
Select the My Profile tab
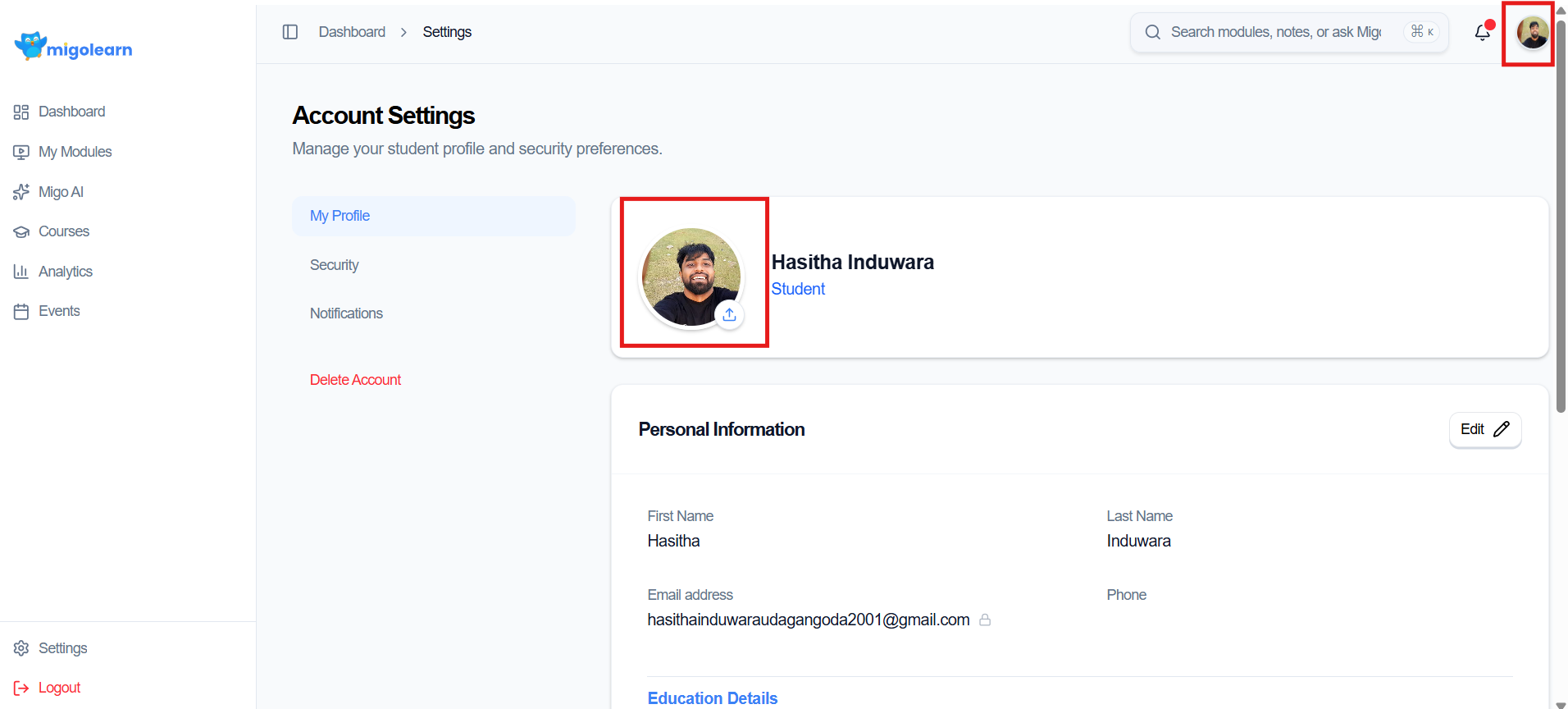tap(340, 216)
